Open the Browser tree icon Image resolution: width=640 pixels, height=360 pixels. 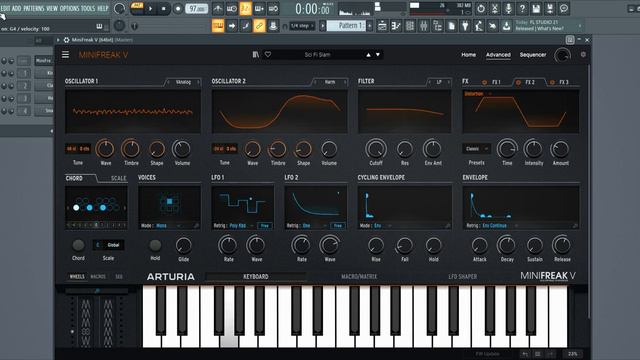pyautogui.click(x=438, y=26)
